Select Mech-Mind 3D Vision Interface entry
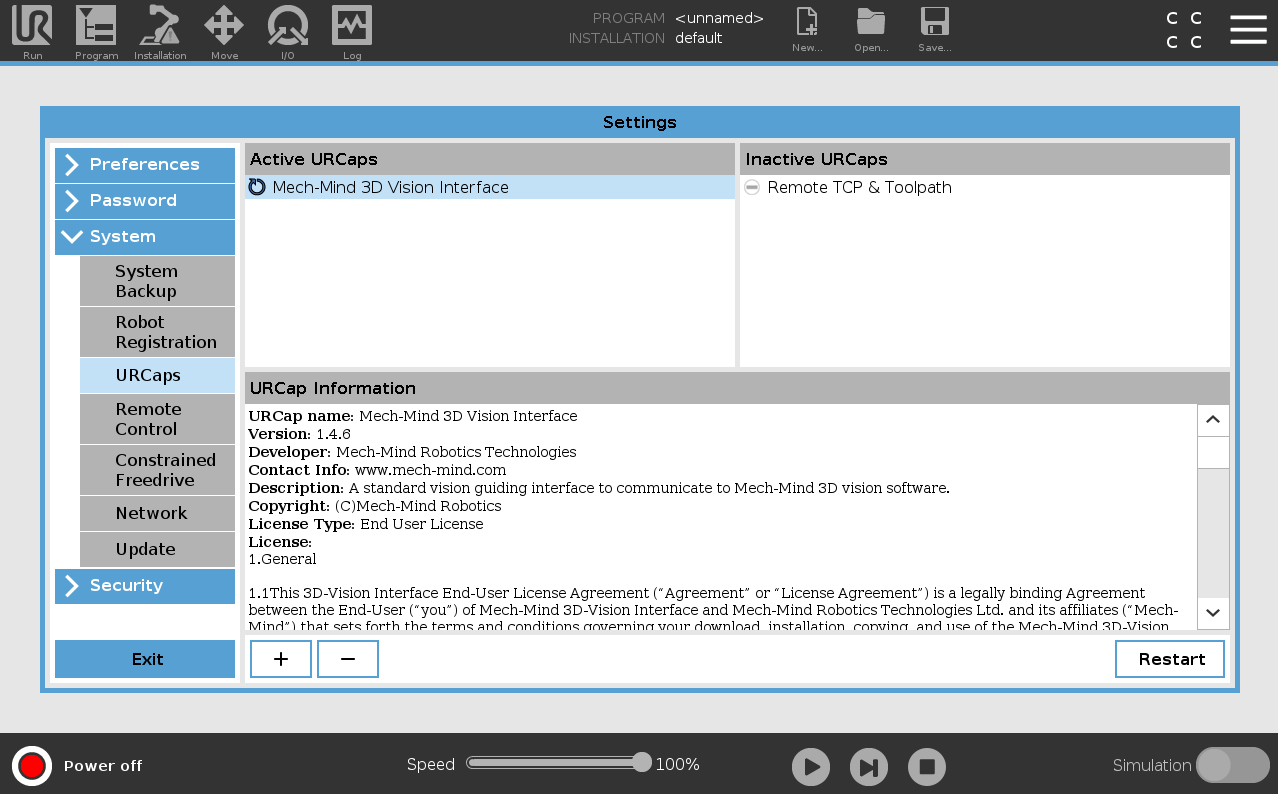 490,187
